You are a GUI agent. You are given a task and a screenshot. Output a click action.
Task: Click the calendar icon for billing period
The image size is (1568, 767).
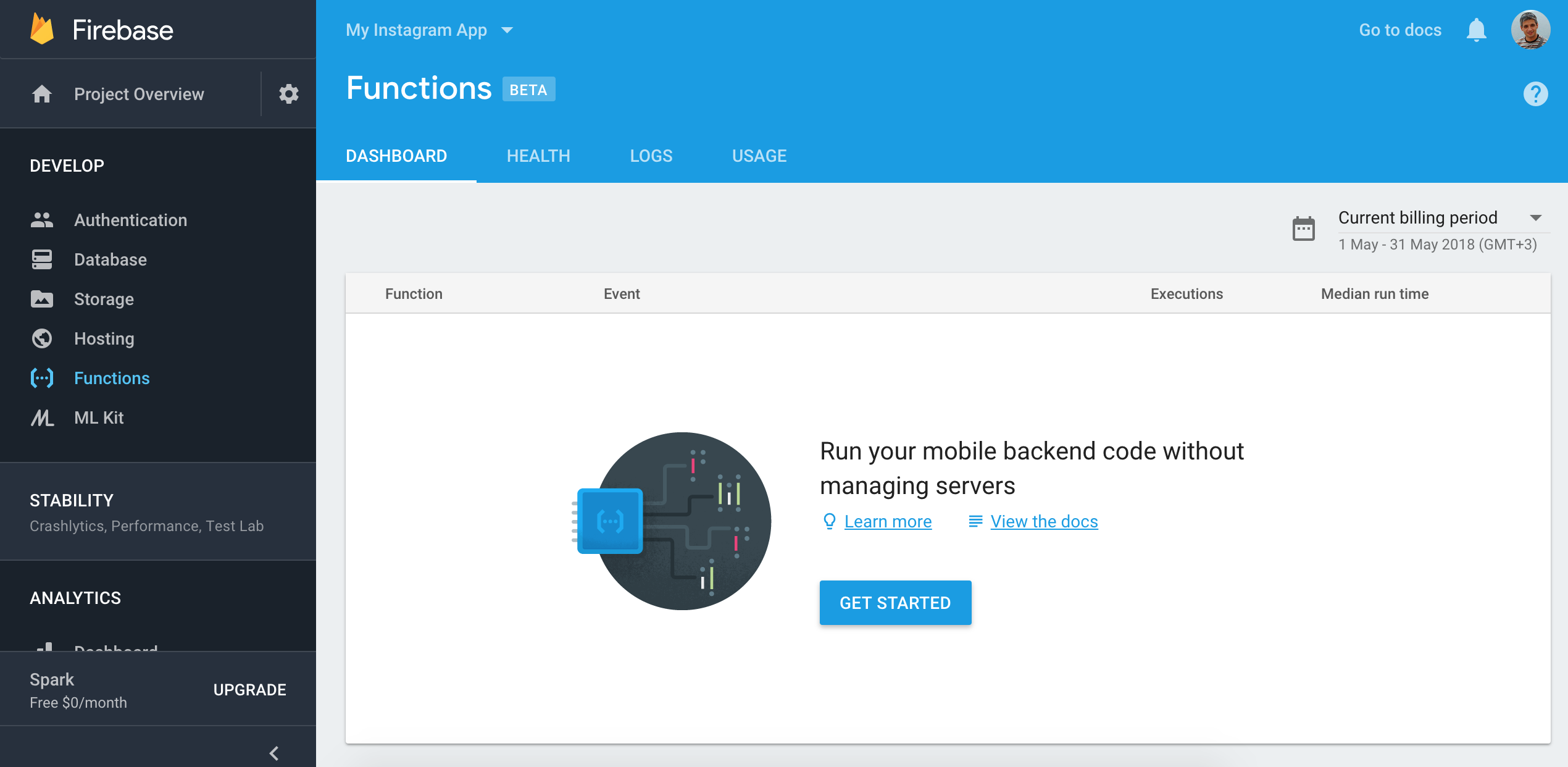1304,228
